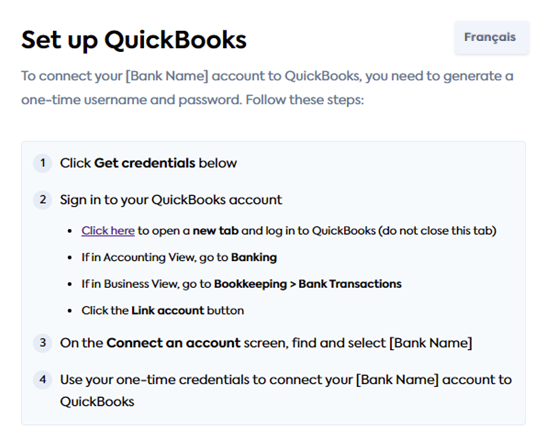Select the step 4 number badge

[43, 379]
